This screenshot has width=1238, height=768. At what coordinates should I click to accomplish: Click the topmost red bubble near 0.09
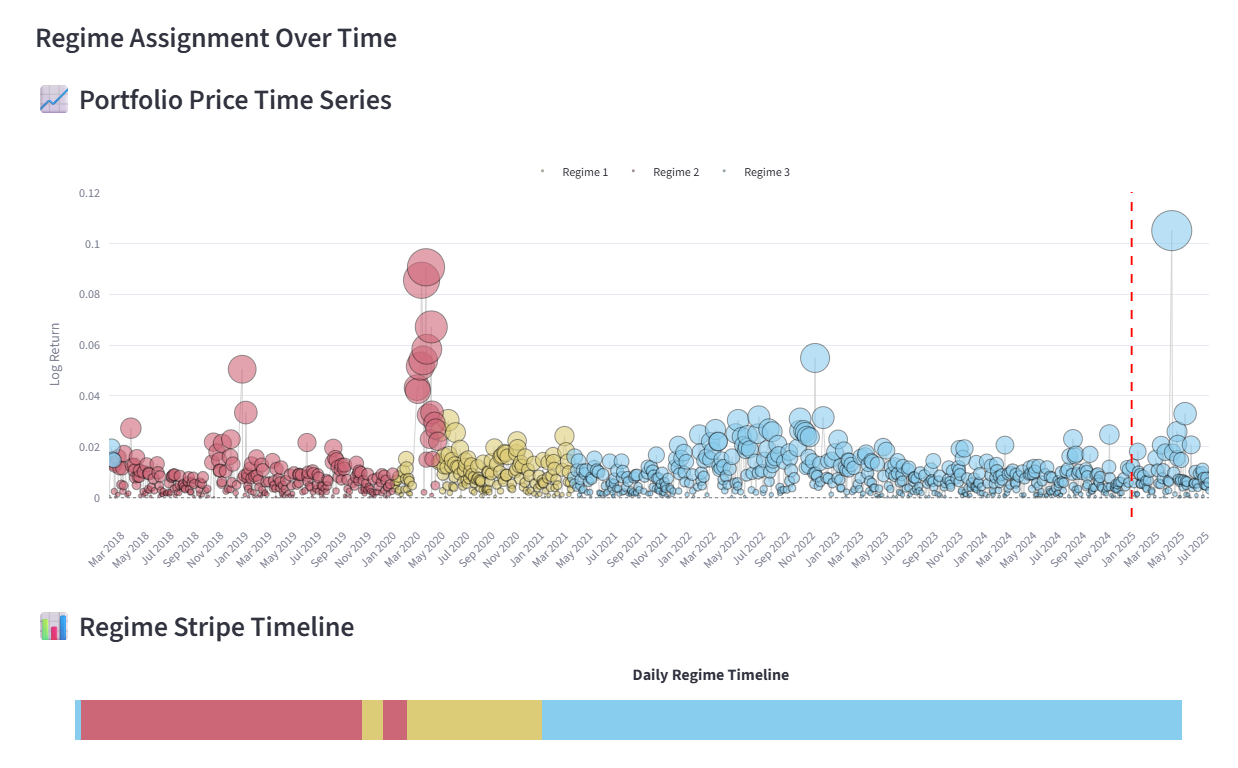[x=426, y=267]
